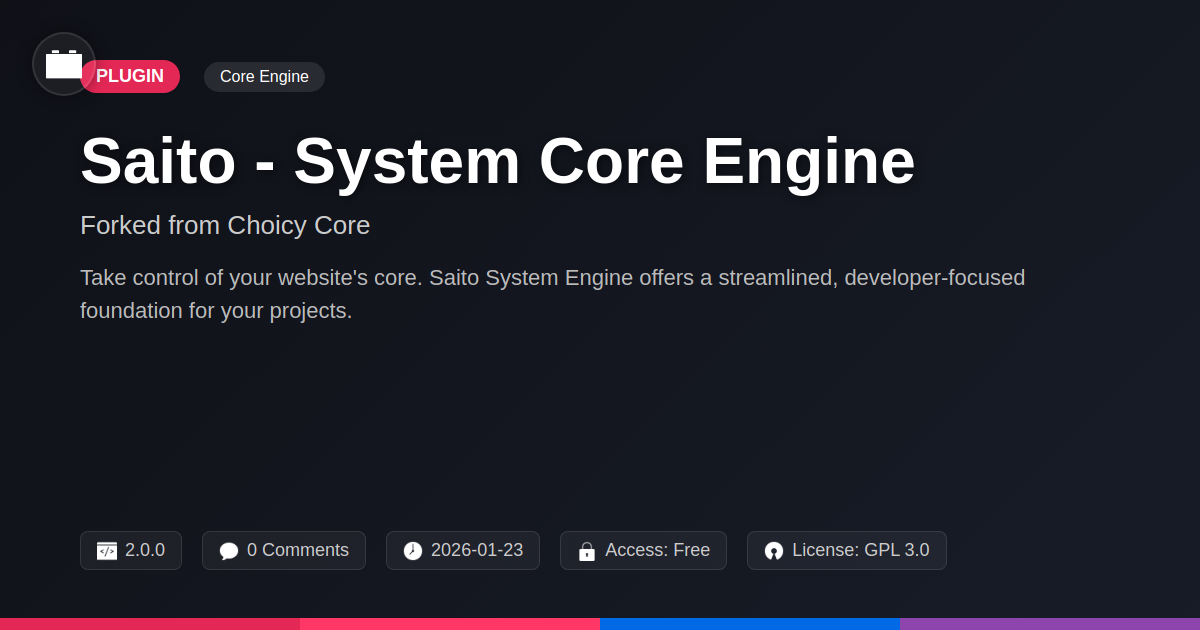Click the Saito - System Core Engine title
This screenshot has height=630, width=1200.
click(498, 161)
